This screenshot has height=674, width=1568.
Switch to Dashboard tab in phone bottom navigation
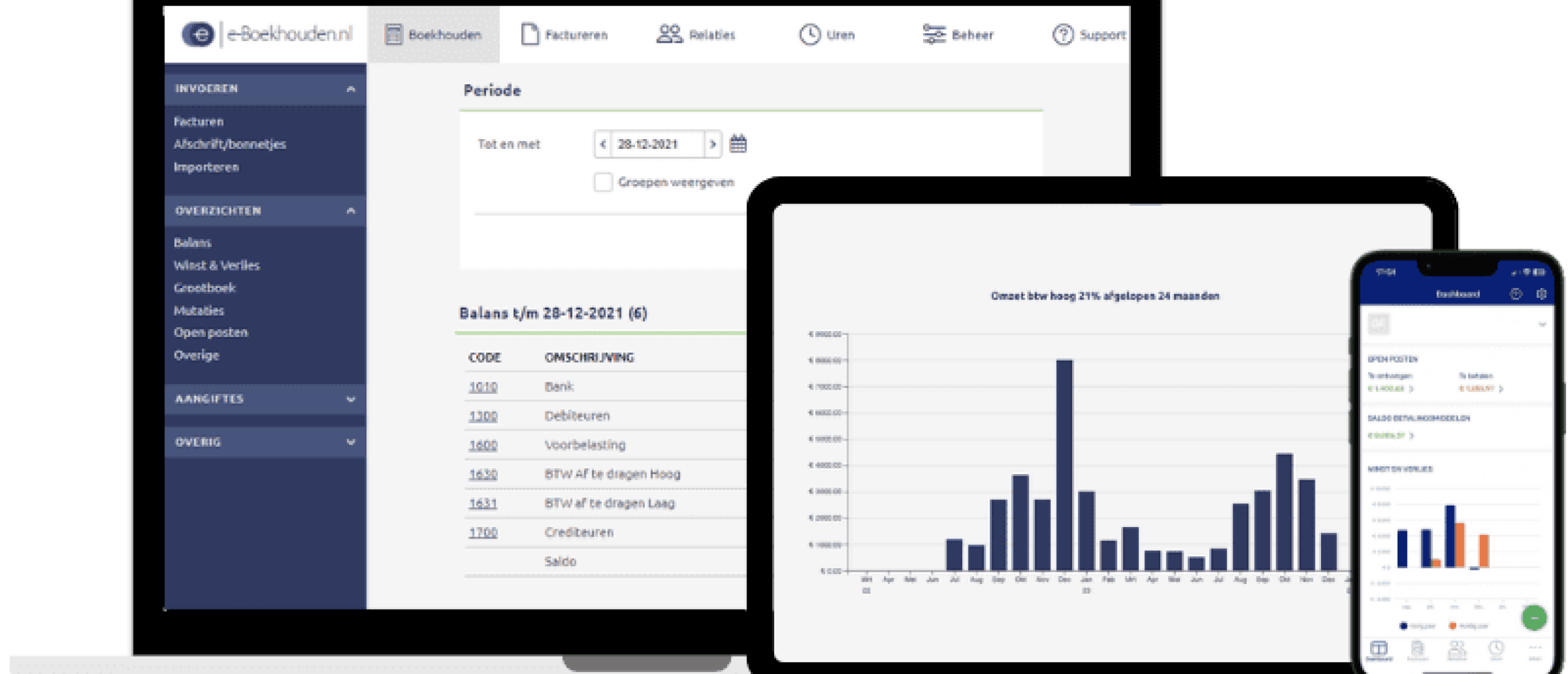point(1379,649)
